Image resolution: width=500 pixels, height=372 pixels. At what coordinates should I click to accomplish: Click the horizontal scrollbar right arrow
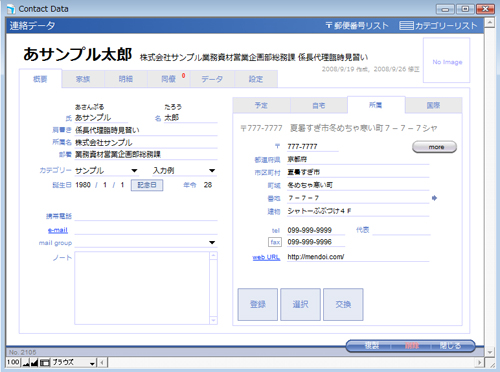[480, 362]
